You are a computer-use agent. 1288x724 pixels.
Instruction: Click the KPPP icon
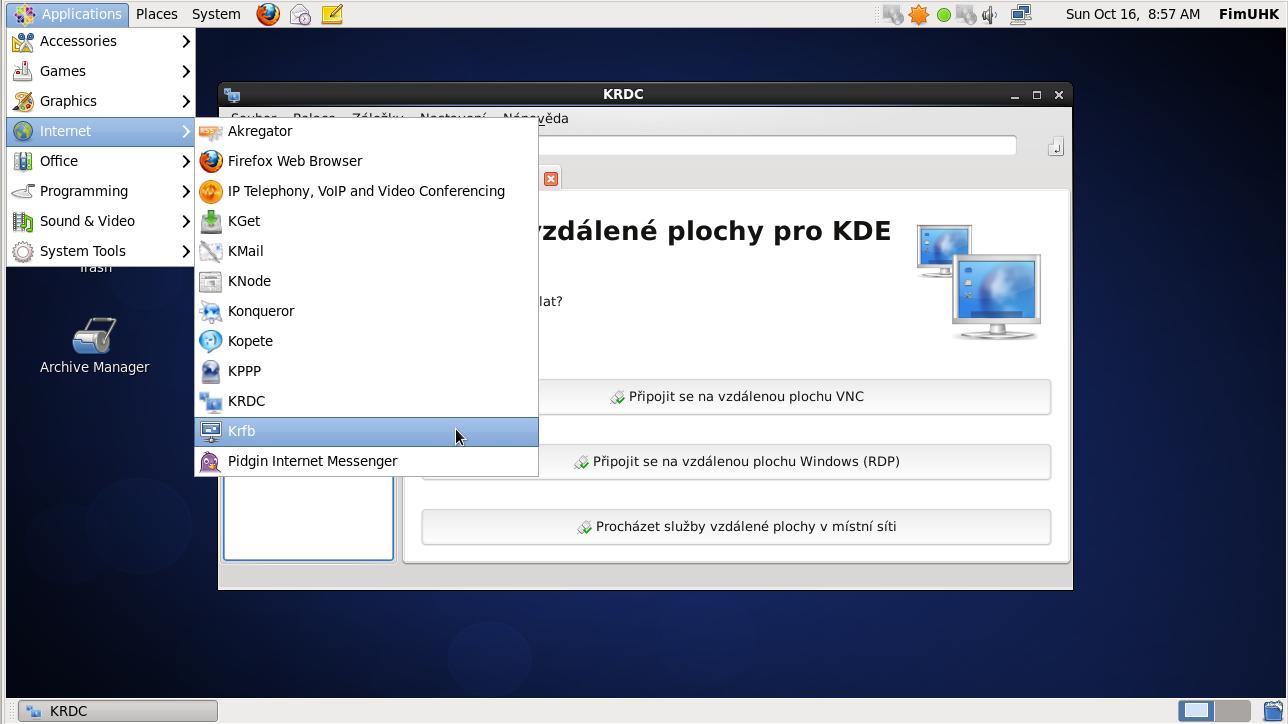coord(211,371)
